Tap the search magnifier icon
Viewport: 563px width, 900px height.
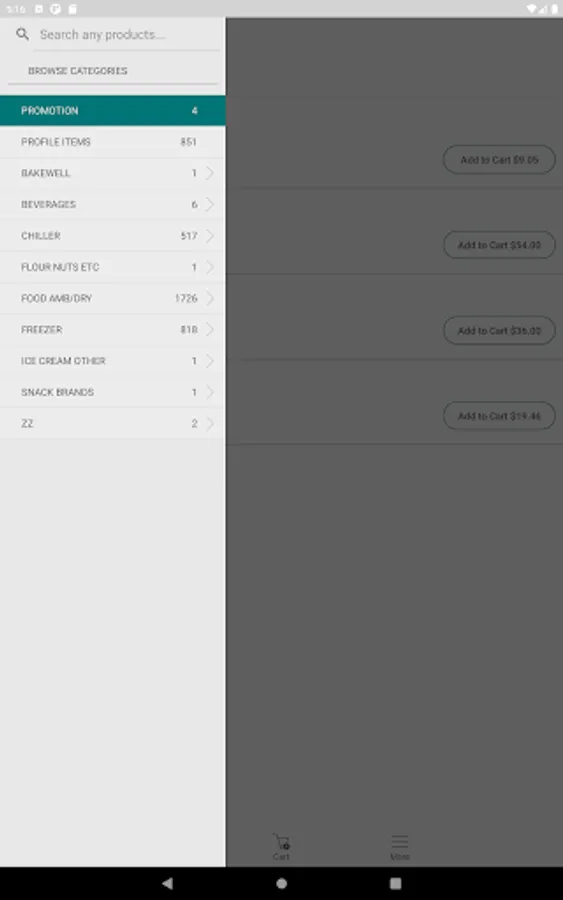[22, 34]
